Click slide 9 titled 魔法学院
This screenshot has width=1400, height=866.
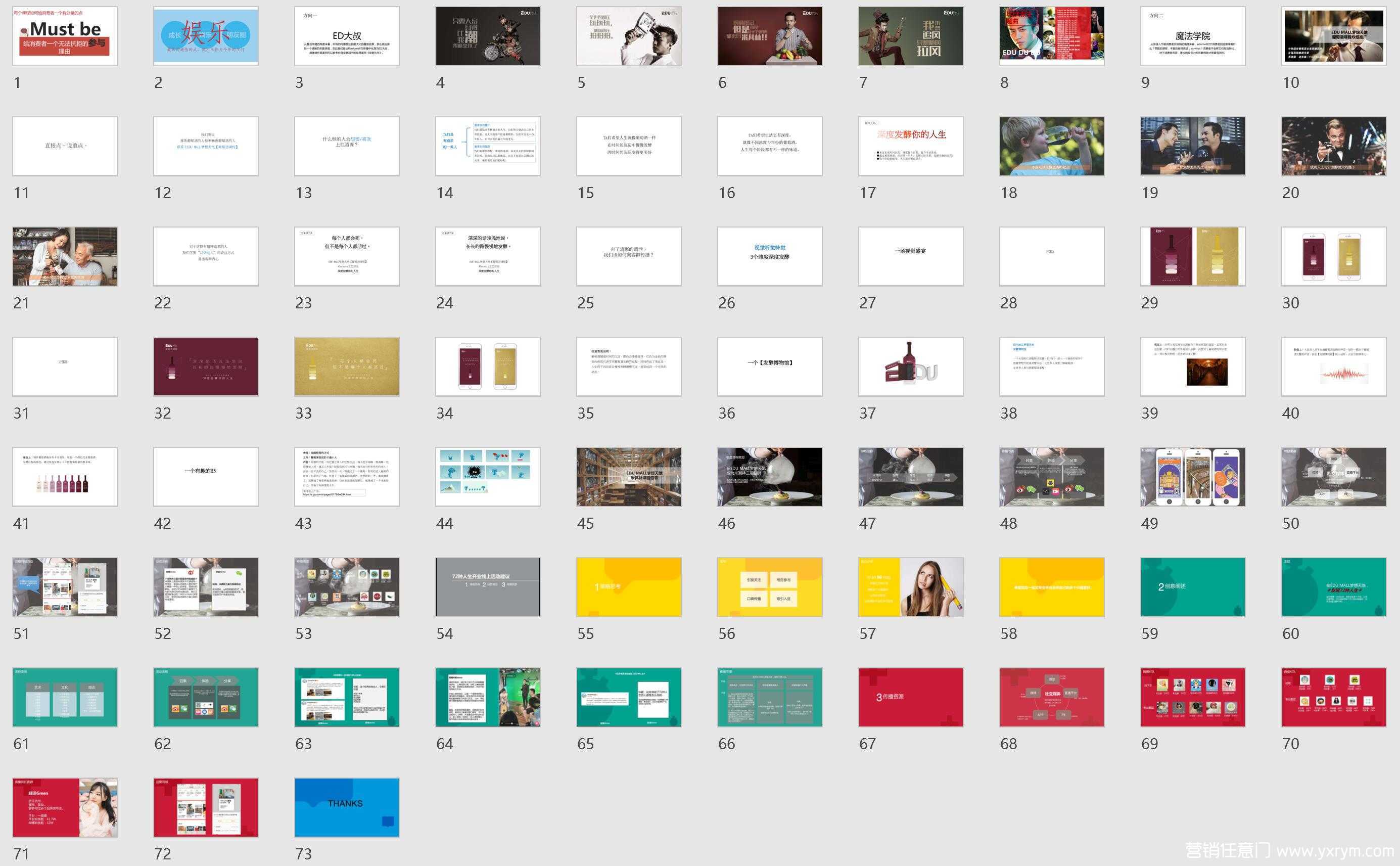click(1193, 36)
